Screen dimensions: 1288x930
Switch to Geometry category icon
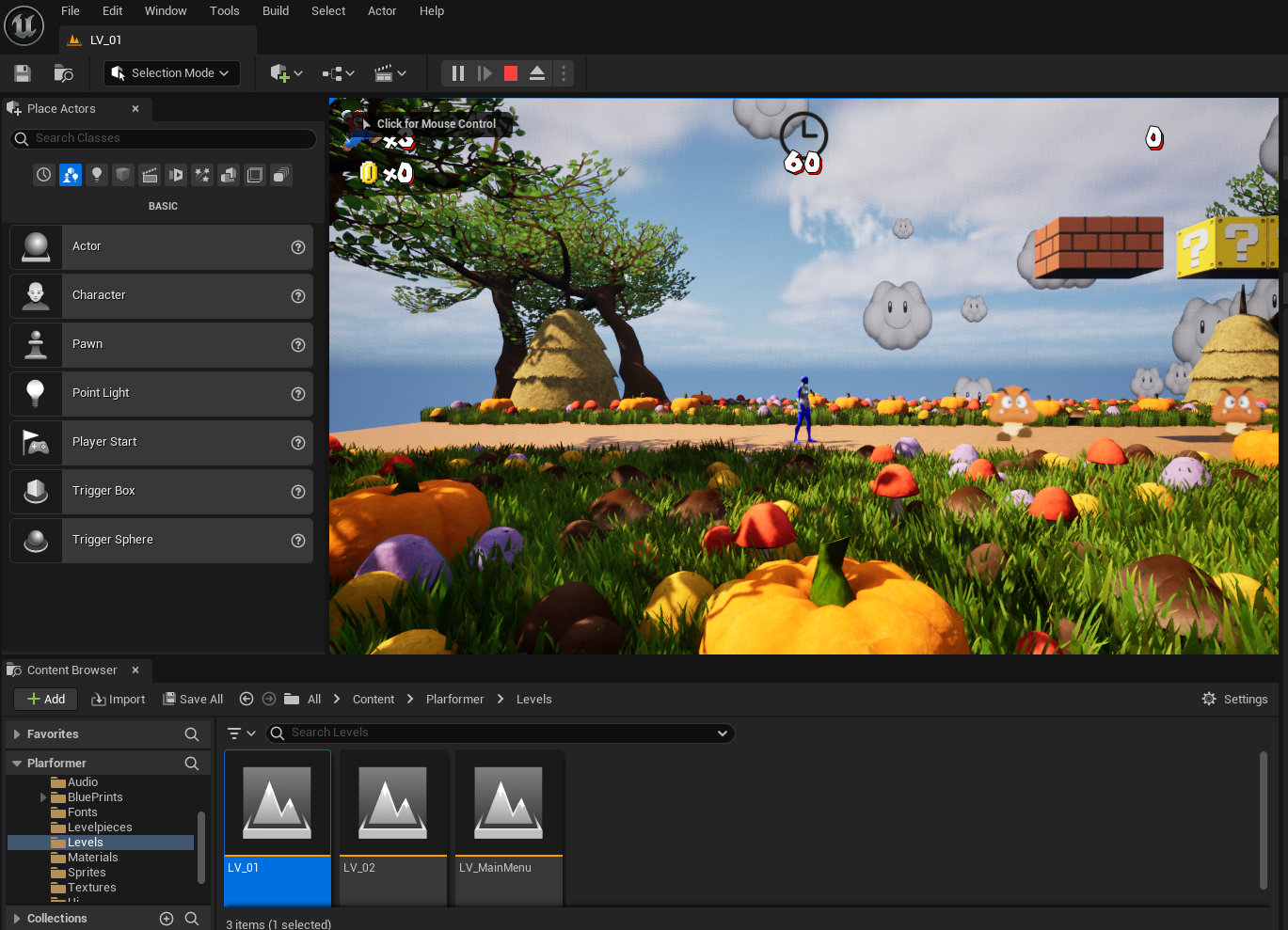229,175
